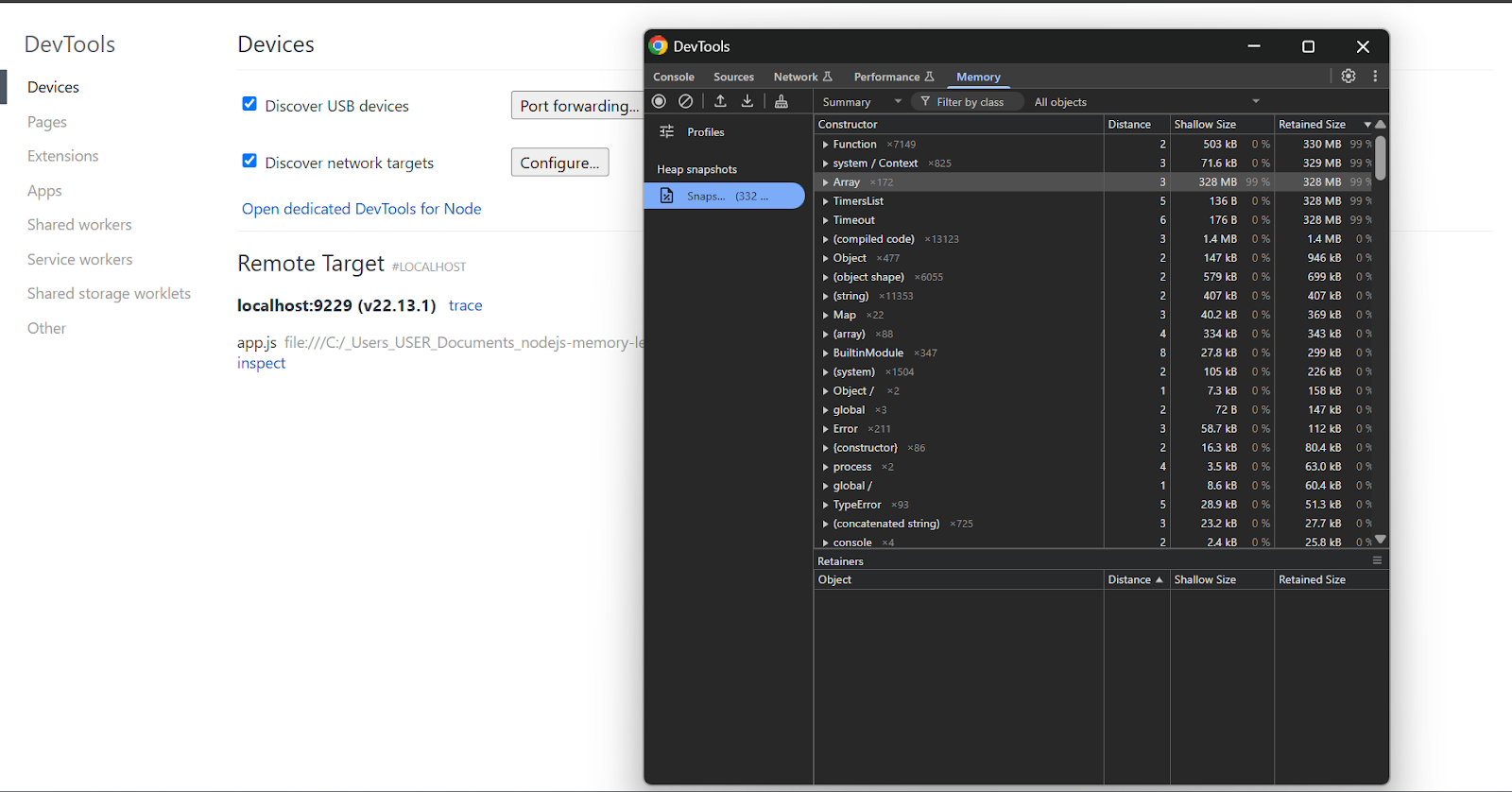
Task: Expand the (concatenated string) row
Action: tap(825, 524)
